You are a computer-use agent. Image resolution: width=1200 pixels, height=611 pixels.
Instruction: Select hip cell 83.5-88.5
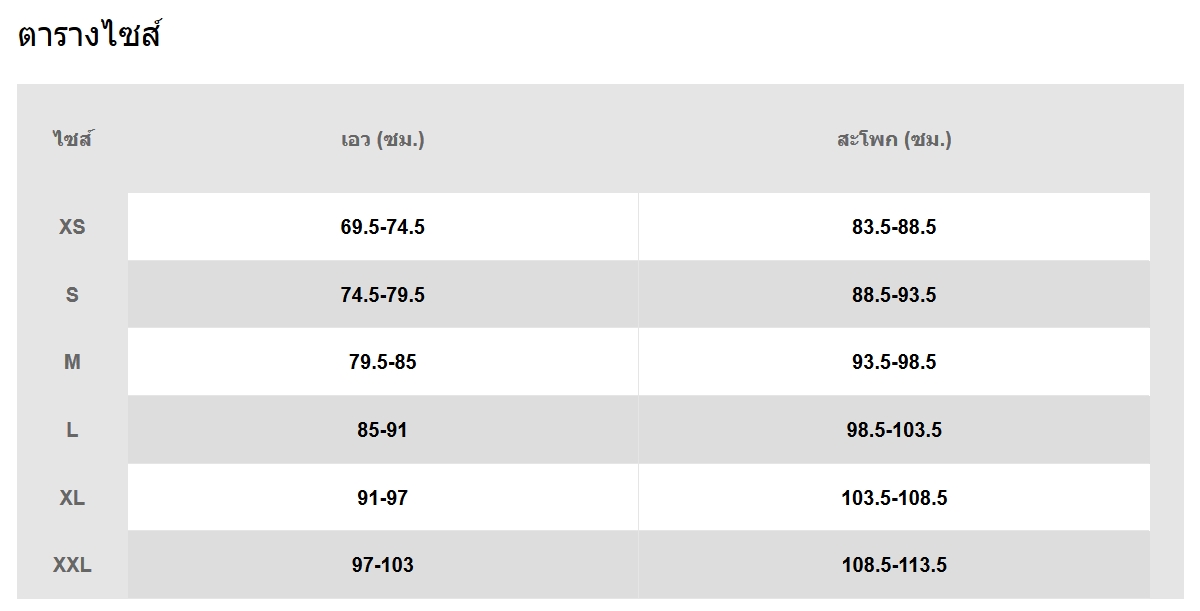pyautogui.click(x=893, y=227)
